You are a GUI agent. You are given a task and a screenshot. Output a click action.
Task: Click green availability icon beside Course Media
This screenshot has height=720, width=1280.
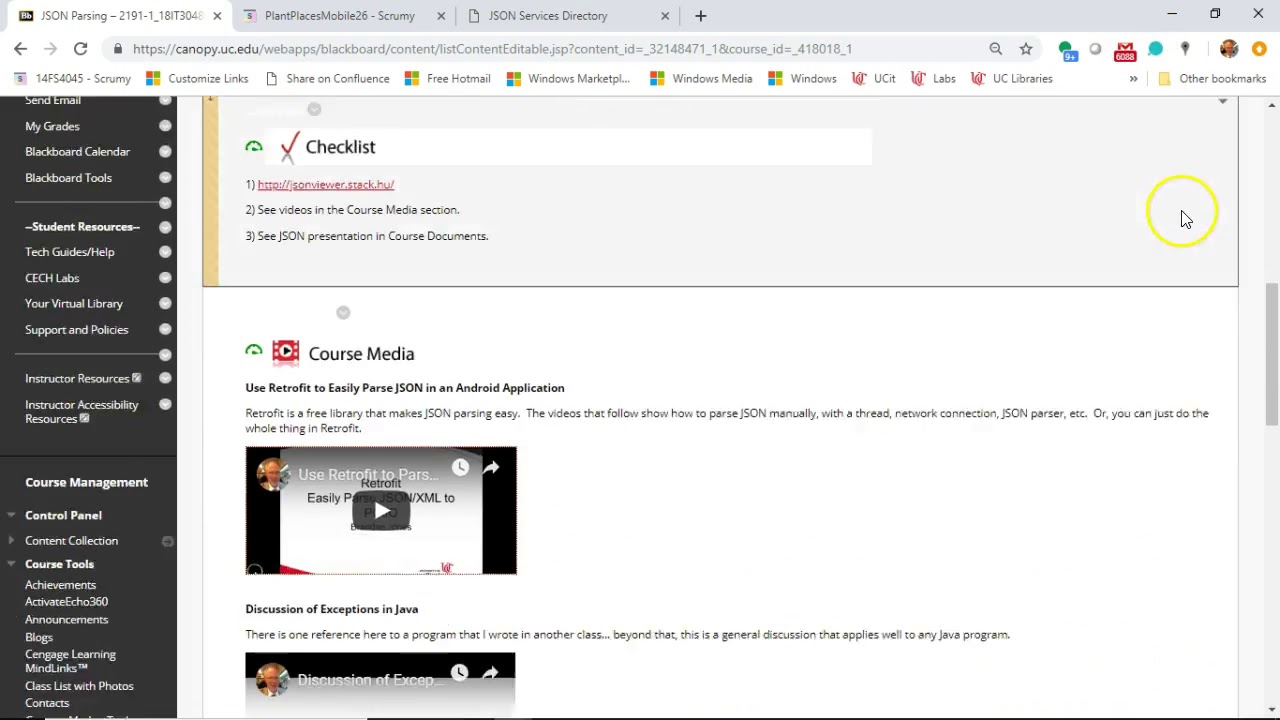[254, 350]
